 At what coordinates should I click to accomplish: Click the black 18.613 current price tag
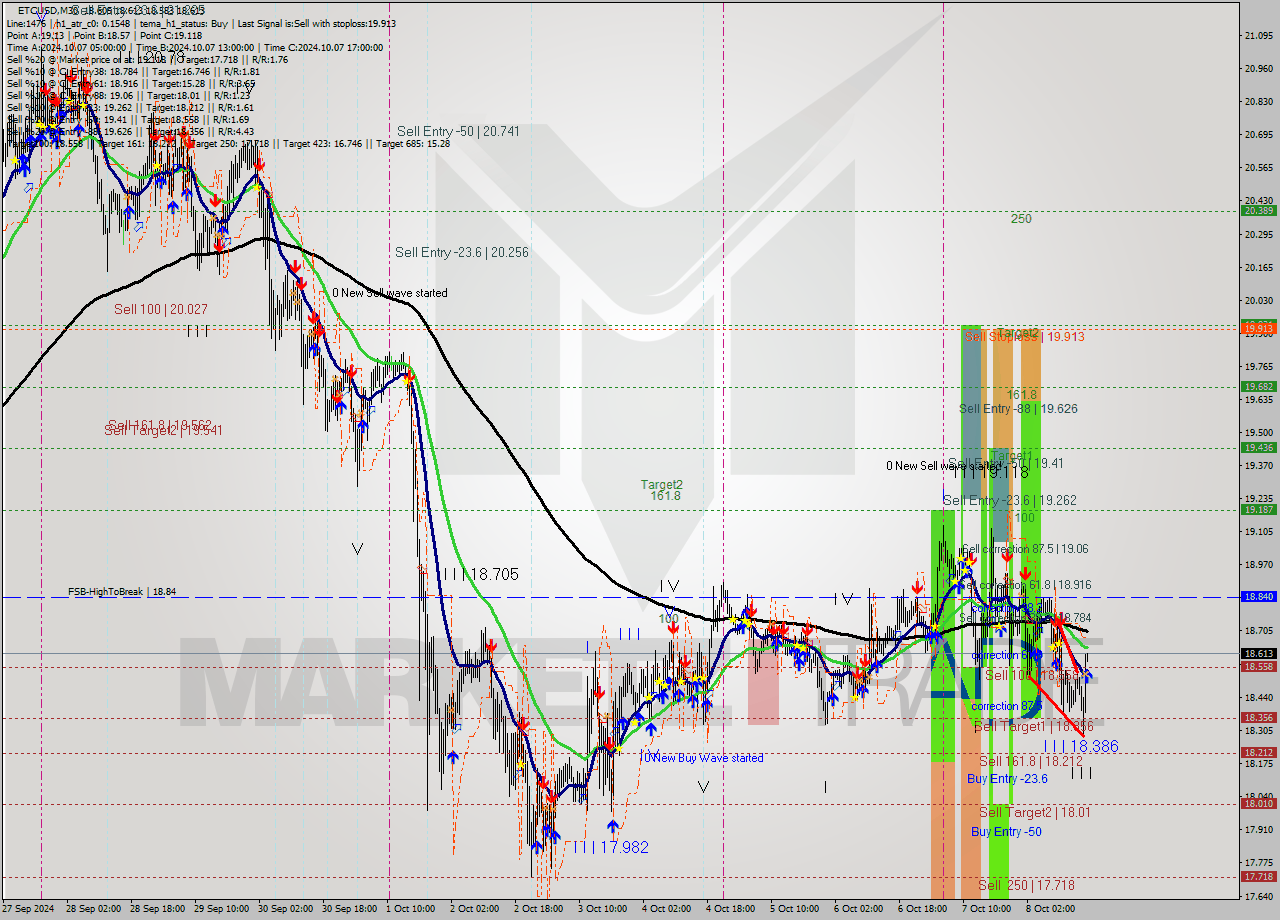1258,654
